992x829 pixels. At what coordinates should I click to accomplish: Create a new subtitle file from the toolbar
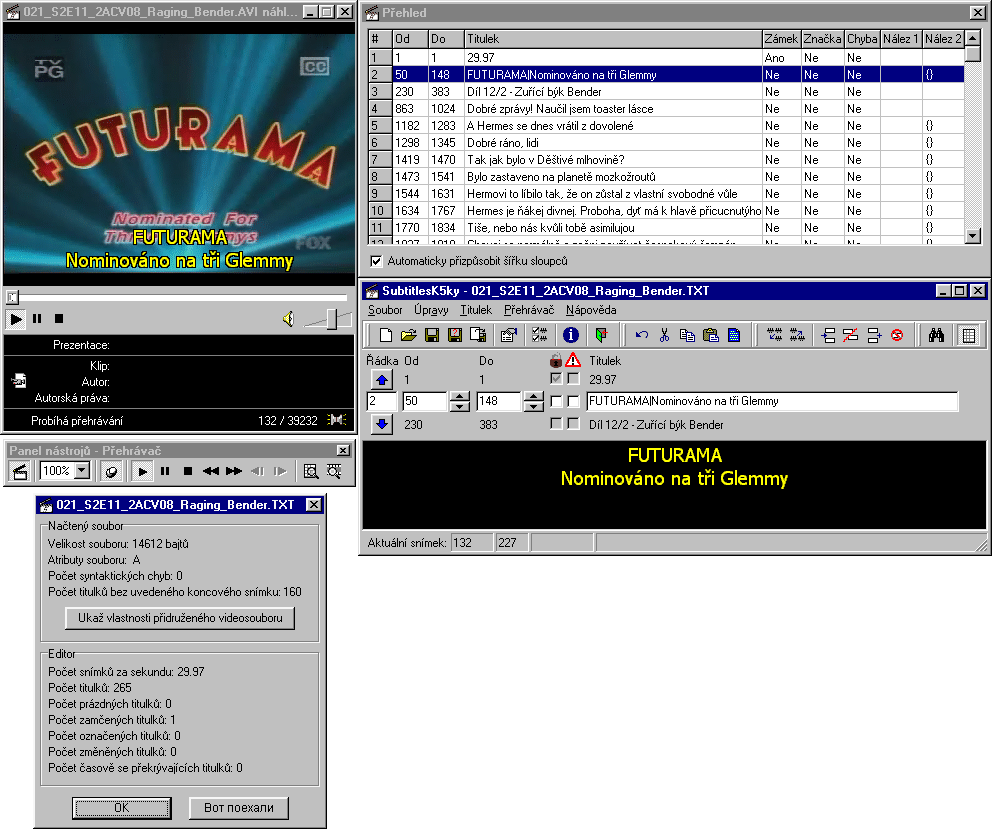[x=385, y=335]
